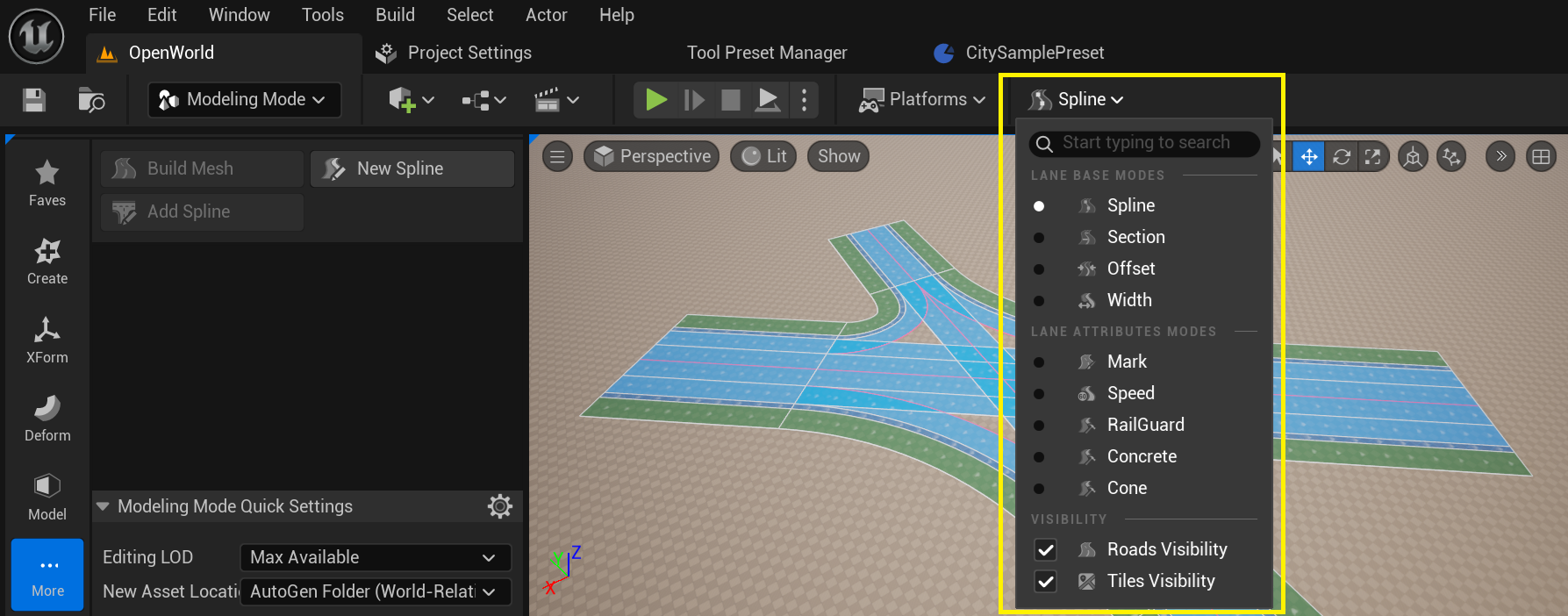Select the Cone lane attribute mode
Image resolution: width=1568 pixels, height=616 pixels.
point(1145,488)
